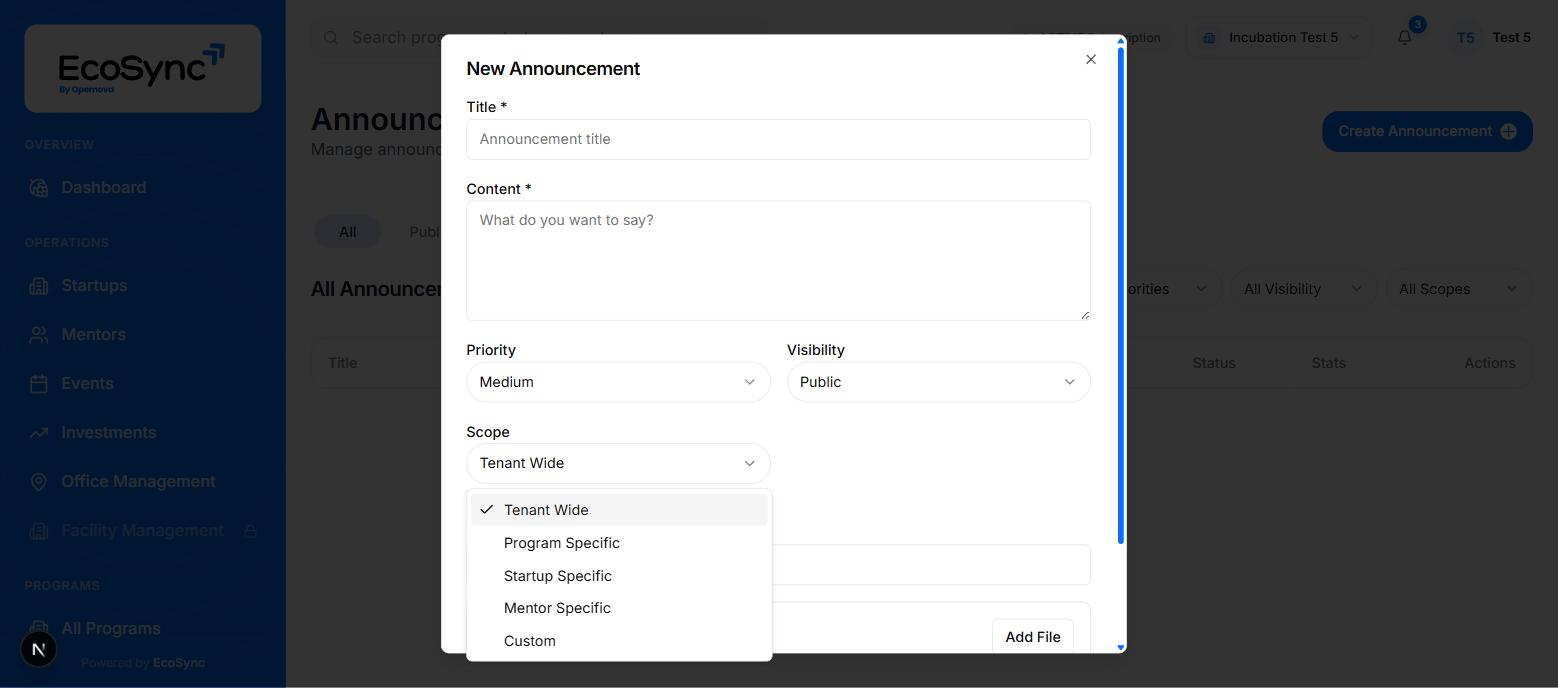
Task: Click the Mentors people icon
Action: [x=39, y=335]
